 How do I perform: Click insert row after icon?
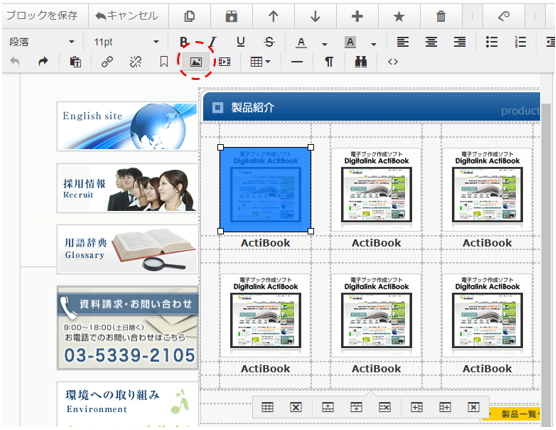click(x=356, y=407)
